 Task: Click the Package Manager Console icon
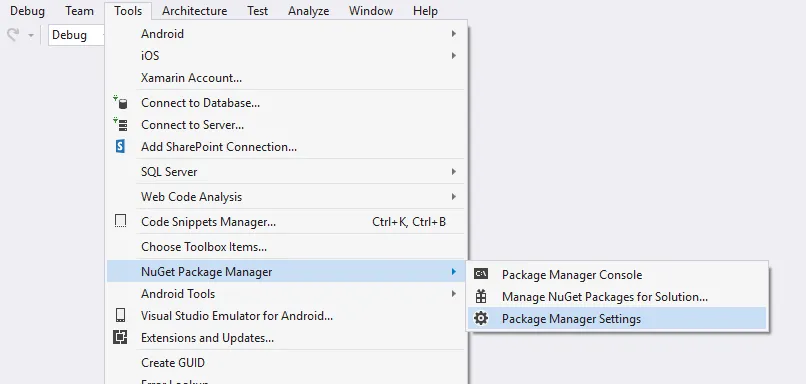tap(481, 275)
